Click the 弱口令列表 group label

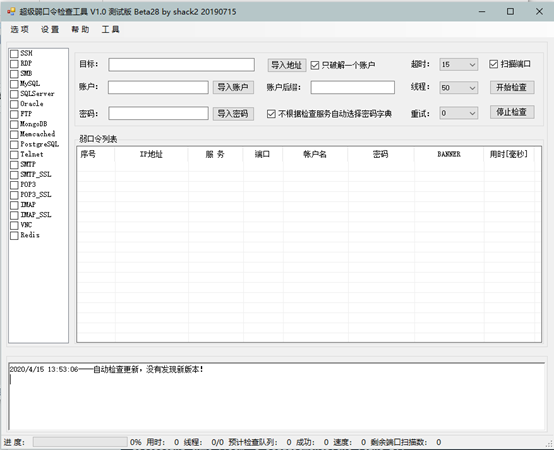coord(98,139)
